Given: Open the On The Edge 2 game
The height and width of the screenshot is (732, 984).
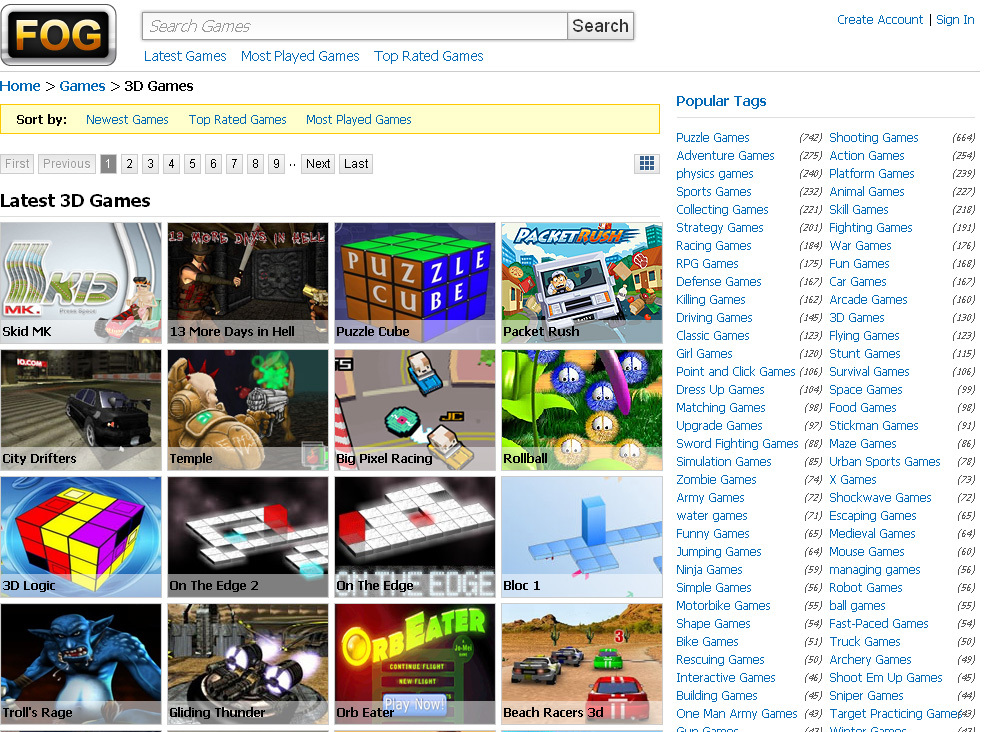Looking at the screenshot, I should (x=248, y=537).
